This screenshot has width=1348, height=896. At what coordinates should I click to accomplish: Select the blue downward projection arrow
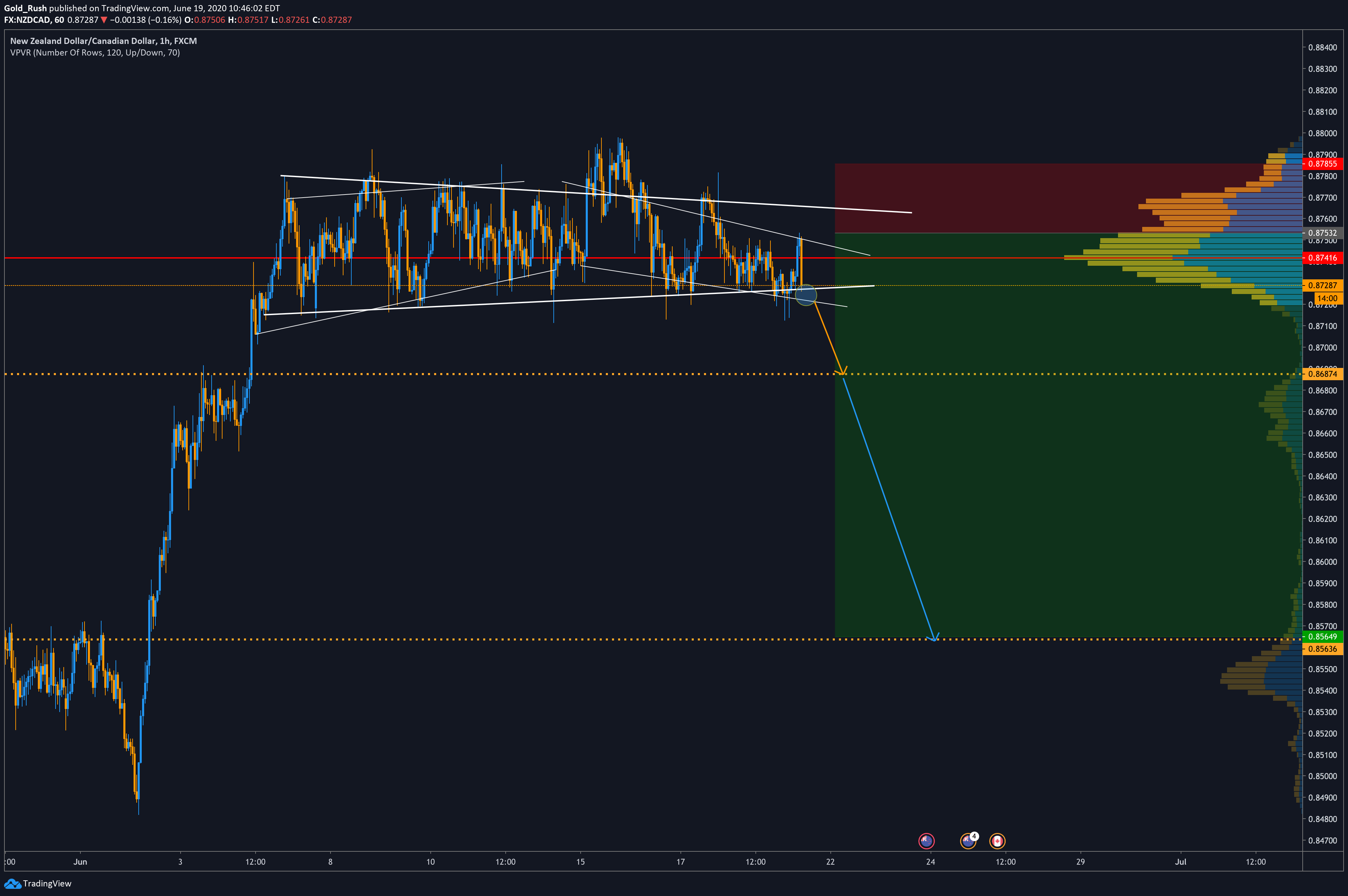tap(889, 509)
